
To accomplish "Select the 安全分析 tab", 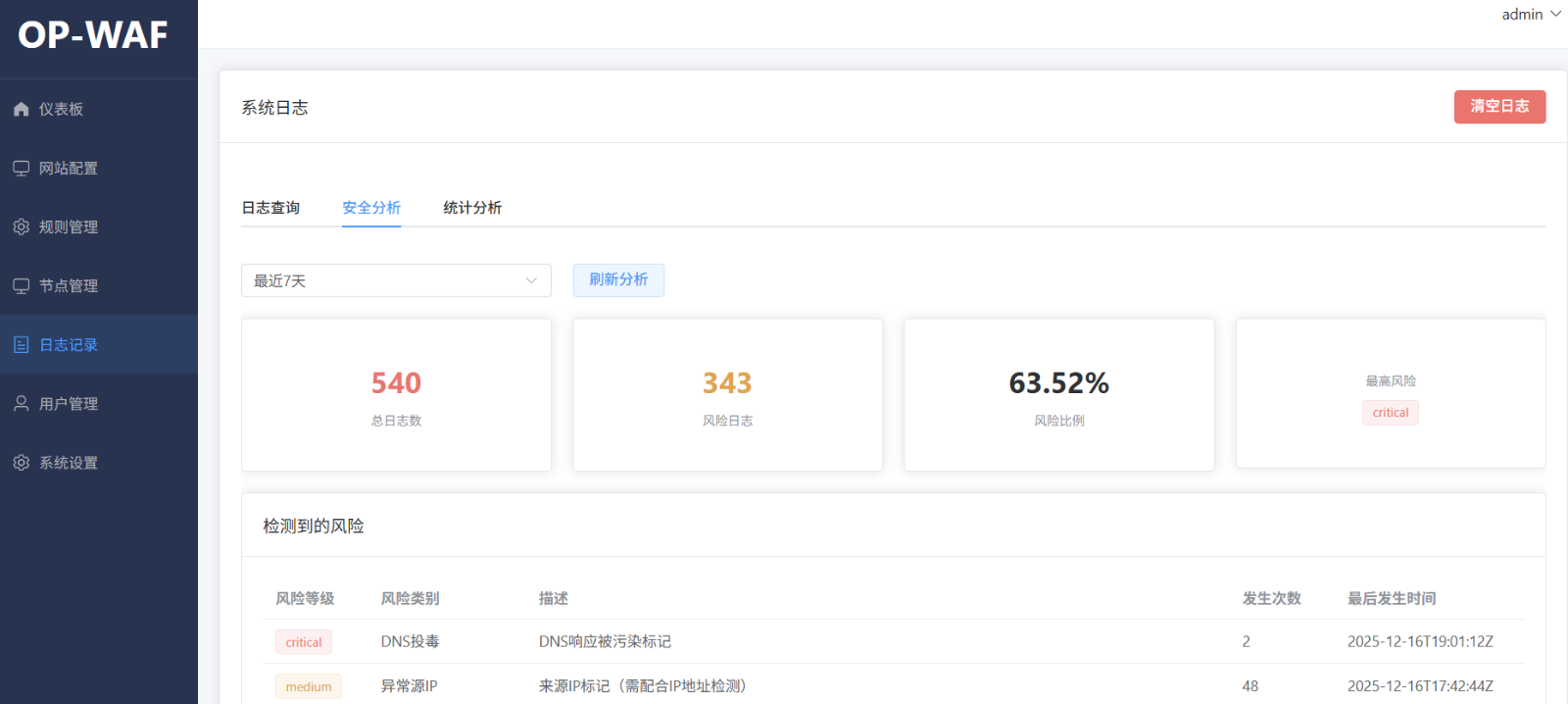I will click(x=370, y=208).
